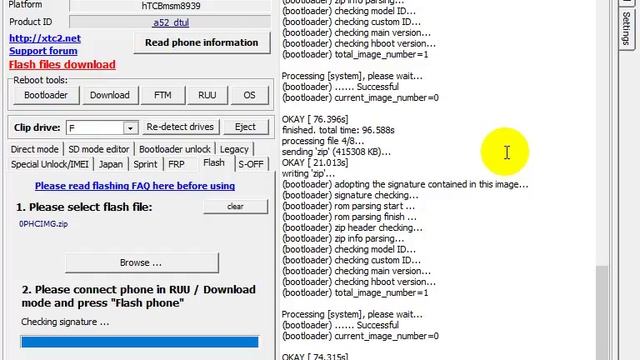Image resolution: width=640 pixels, height=360 pixels.
Task: Clear the selected flash file
Action: coord(236,207)
